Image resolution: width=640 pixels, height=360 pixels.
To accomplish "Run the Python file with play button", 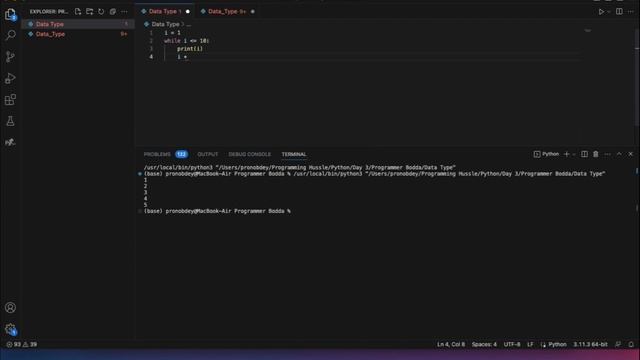I will pyautogui.click(x=601, y=11).
